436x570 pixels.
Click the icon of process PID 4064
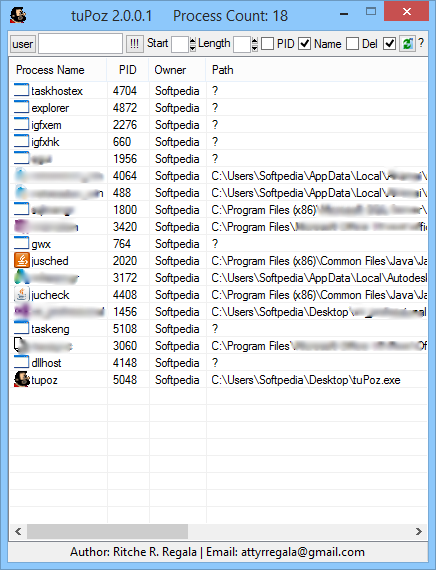[21, 175]
